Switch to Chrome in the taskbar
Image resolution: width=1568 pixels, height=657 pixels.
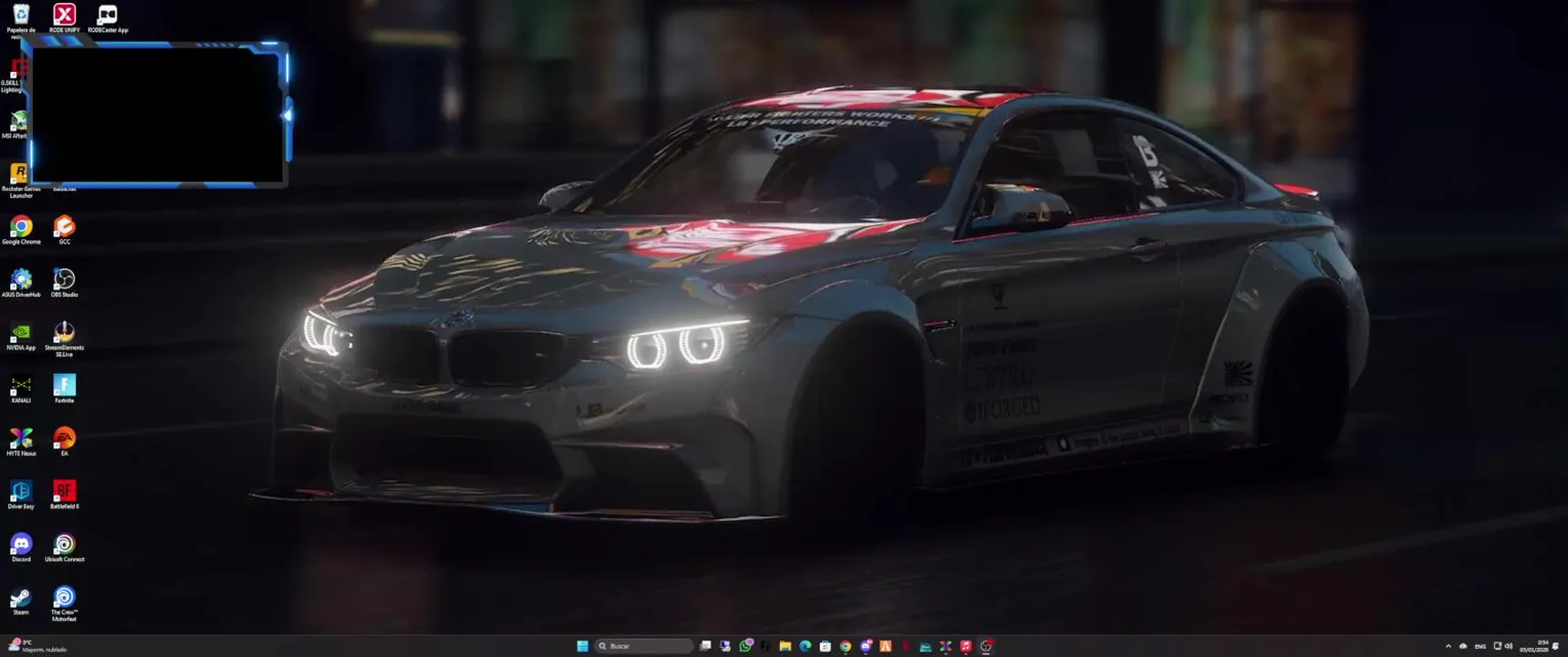846,646
